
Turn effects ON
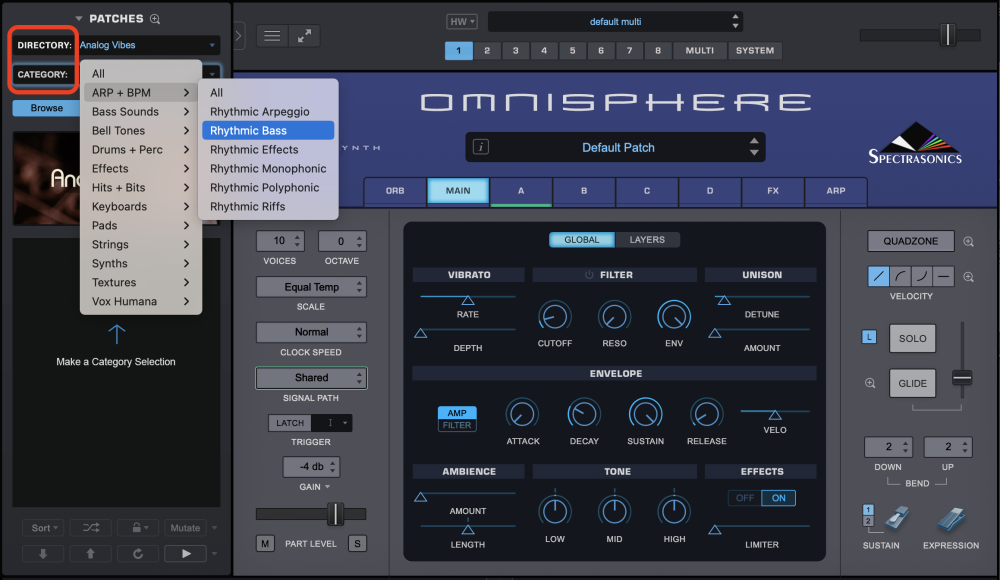coord(779,498)
